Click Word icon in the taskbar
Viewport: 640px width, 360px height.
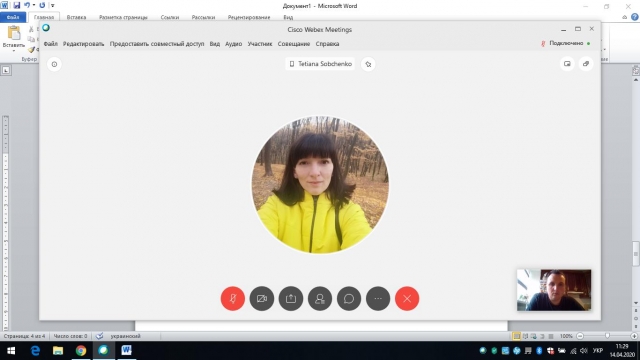pos(127,351)
